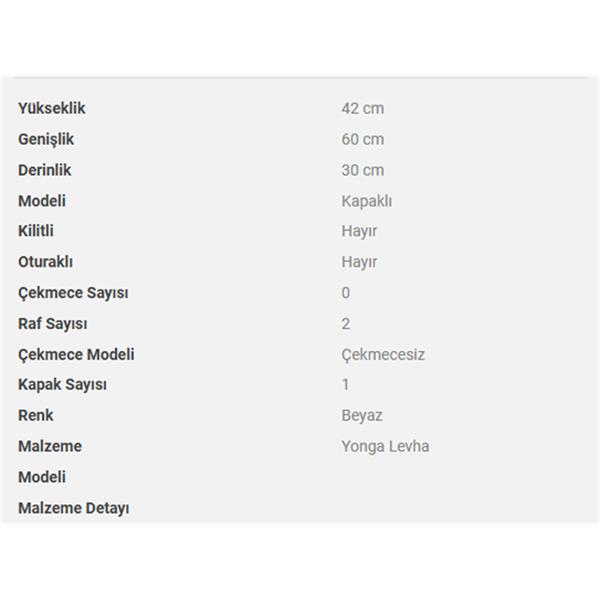Select the 30 cm depth value

point(362,170)
